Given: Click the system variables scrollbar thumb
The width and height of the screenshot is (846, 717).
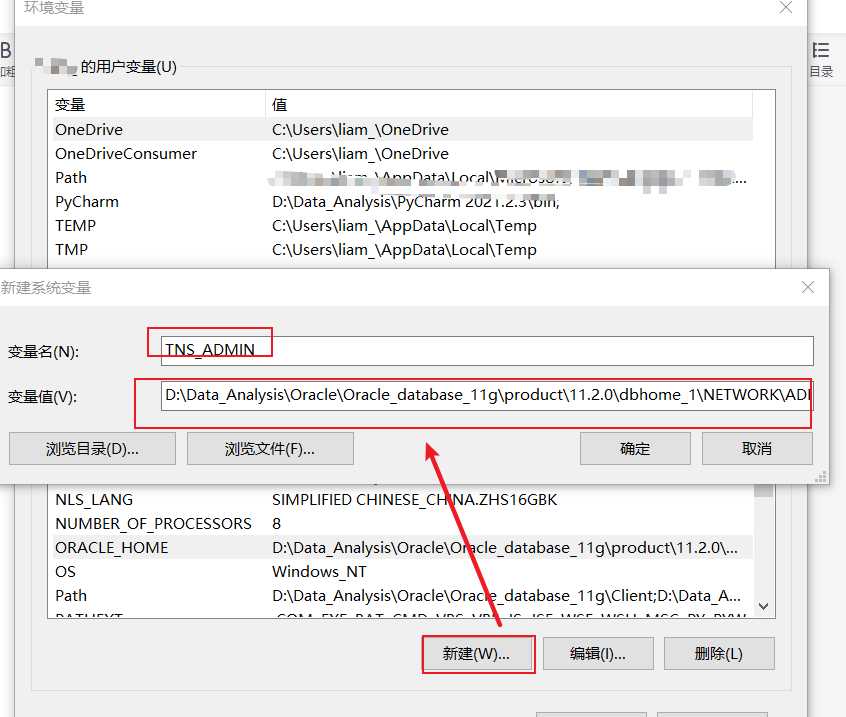Looking at the screenshot, I should tap(763, 490).
